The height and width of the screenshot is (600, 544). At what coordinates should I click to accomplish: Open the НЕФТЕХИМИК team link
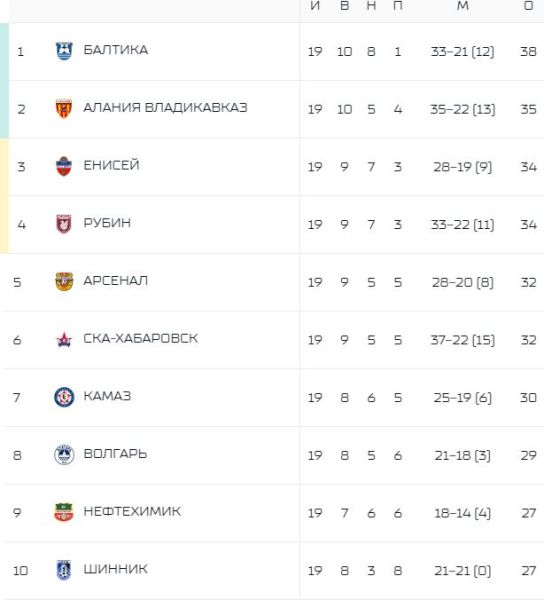pos(132,512)
